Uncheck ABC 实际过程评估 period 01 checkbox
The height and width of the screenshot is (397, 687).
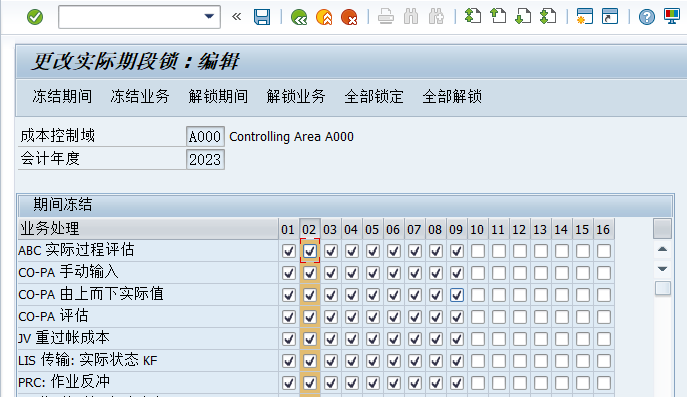pyautogui.click(x=289, y=251)
